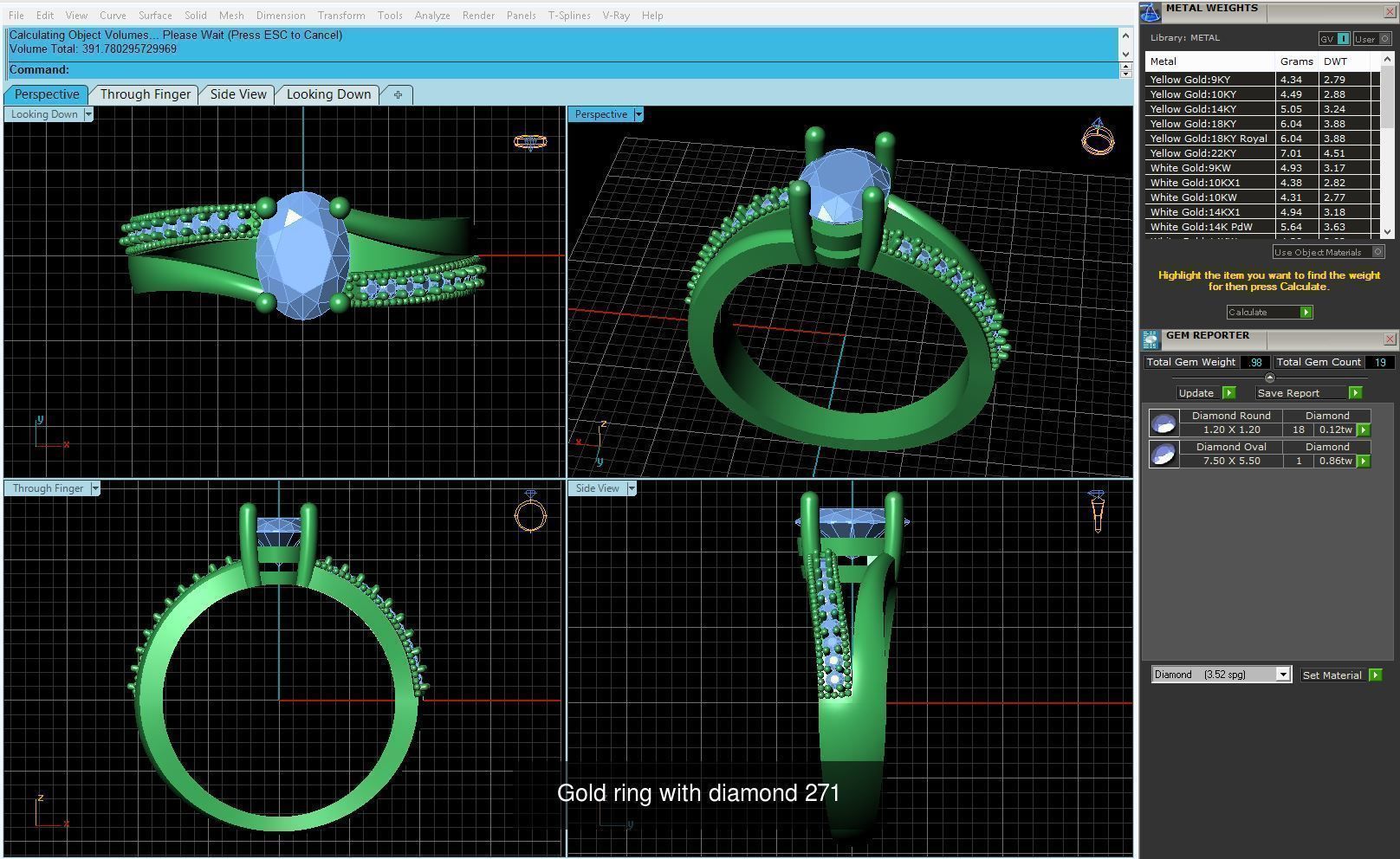Add a new viewport tab with plus icon
This screenshot has width=1400, height=859.
tap(398, 94)
